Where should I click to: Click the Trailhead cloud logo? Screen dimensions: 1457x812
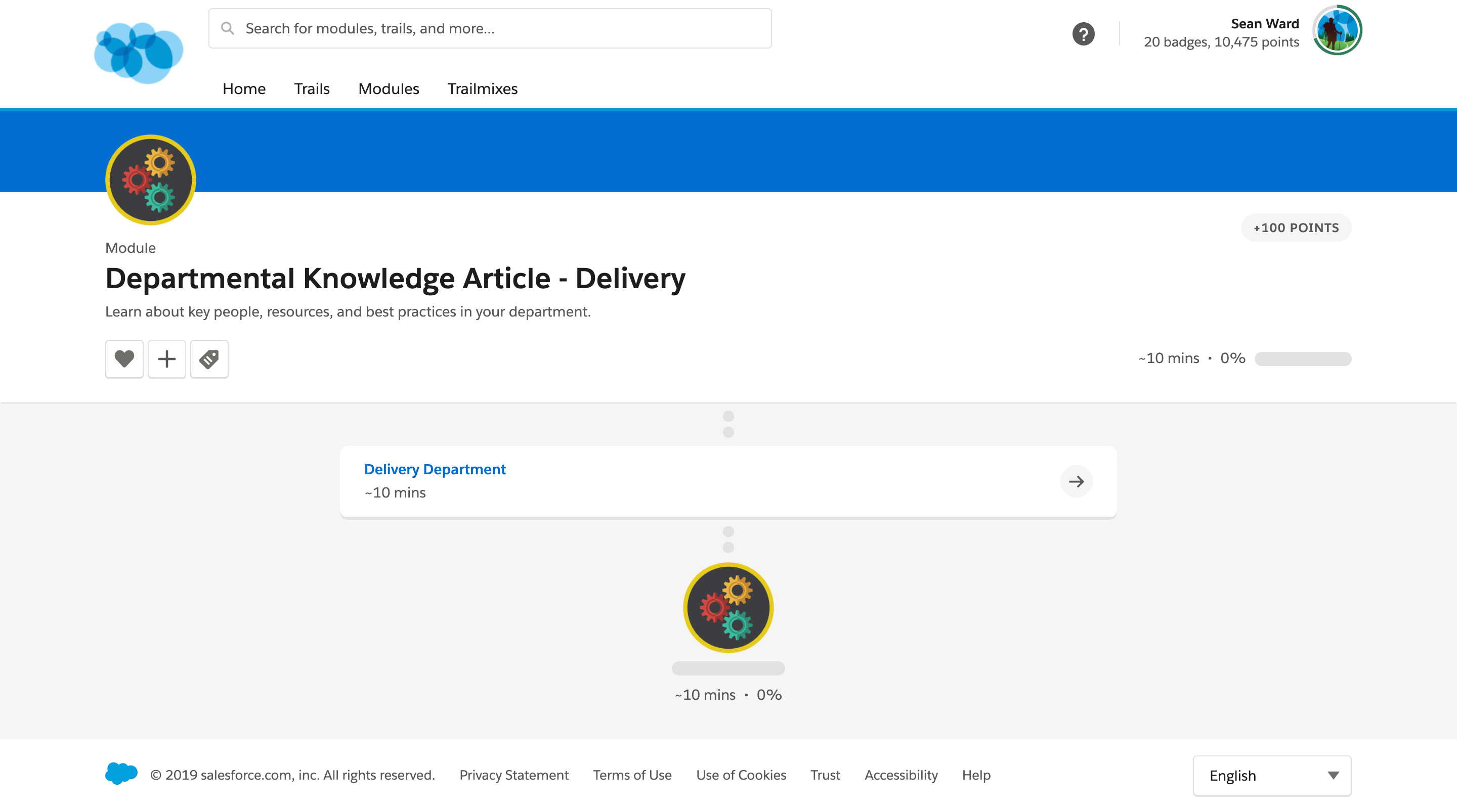139,53
